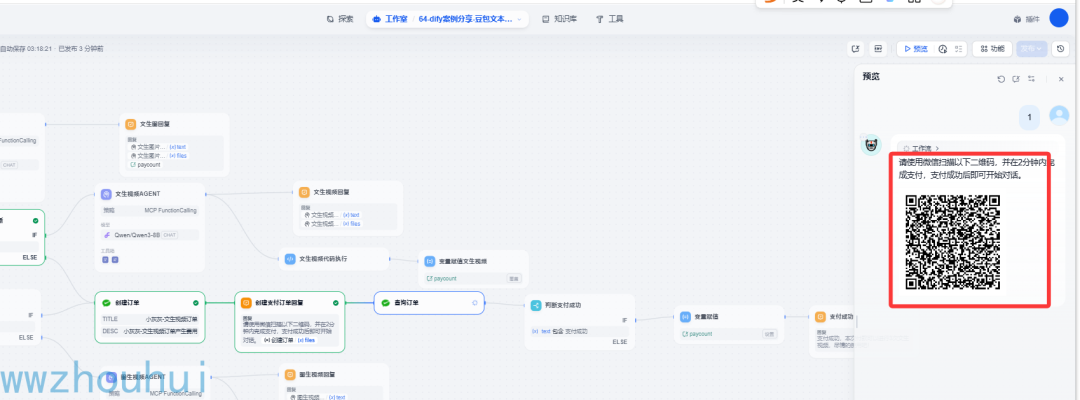Viewport: 1080px width, 400px height.
Task: Click MCP FunctionCalling strategy in 文生视频AGENT node
Action: click(x=149, y=210)
